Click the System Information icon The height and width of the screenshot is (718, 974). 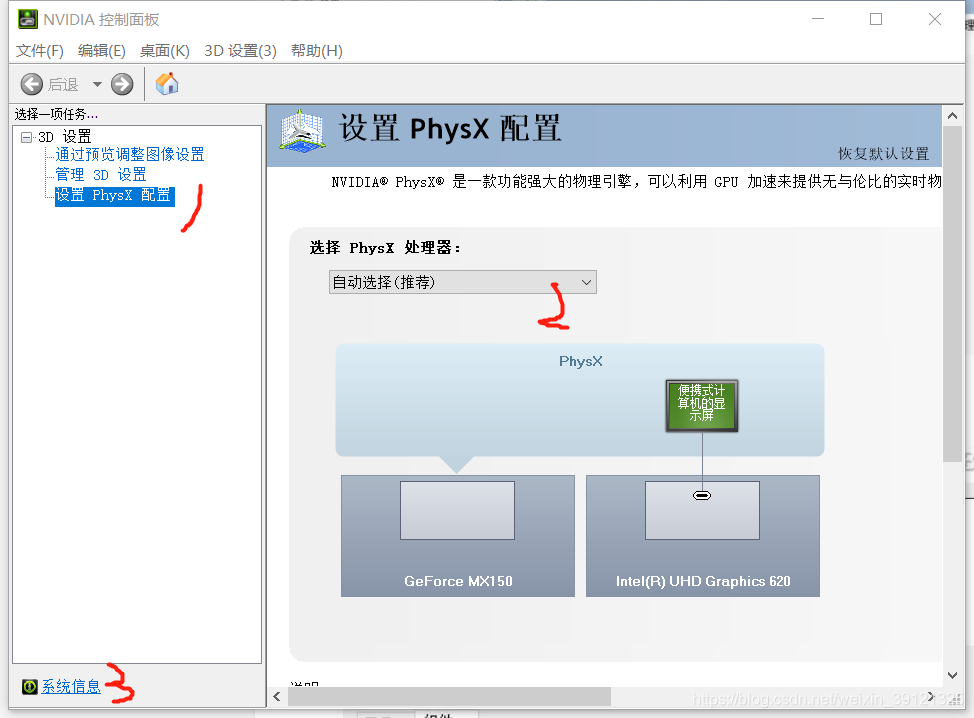(30, 686)
